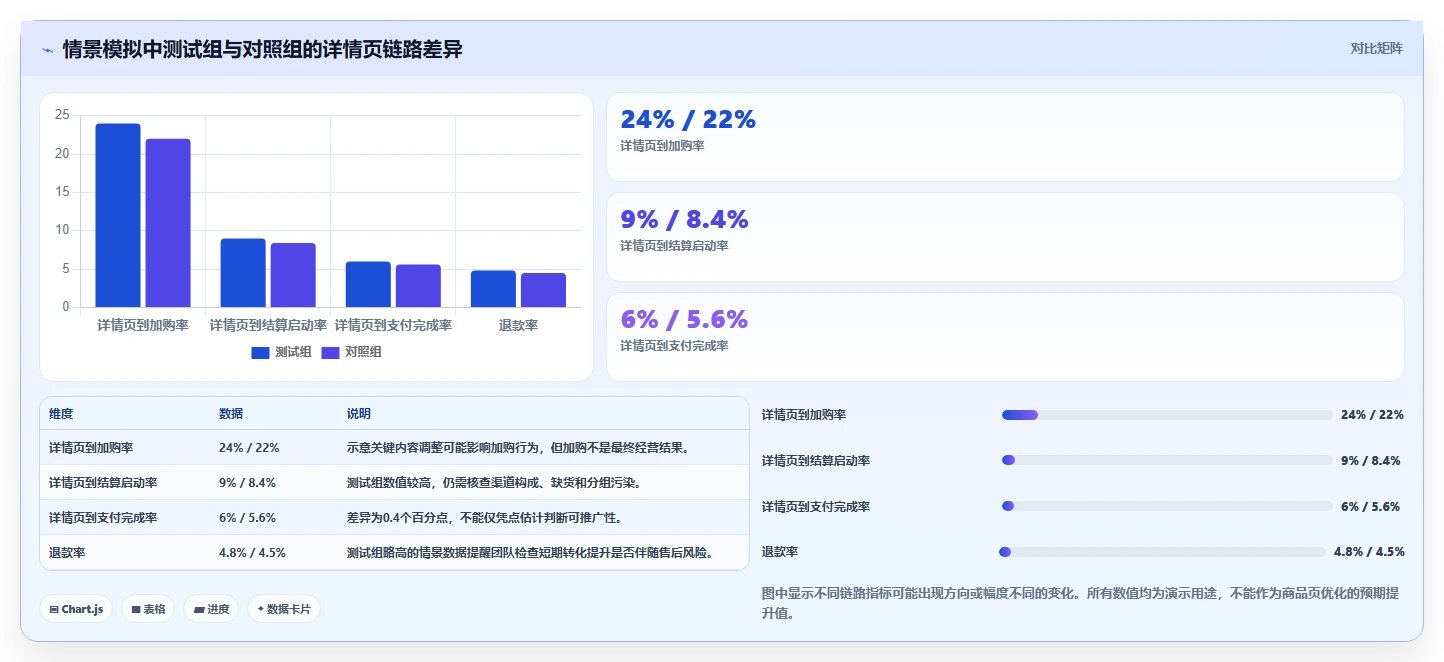This screenshot has width=1444, height=662.
Task: Click the 测试组 bar for 详情页到支付完成率
Action: tap(368, 284)
